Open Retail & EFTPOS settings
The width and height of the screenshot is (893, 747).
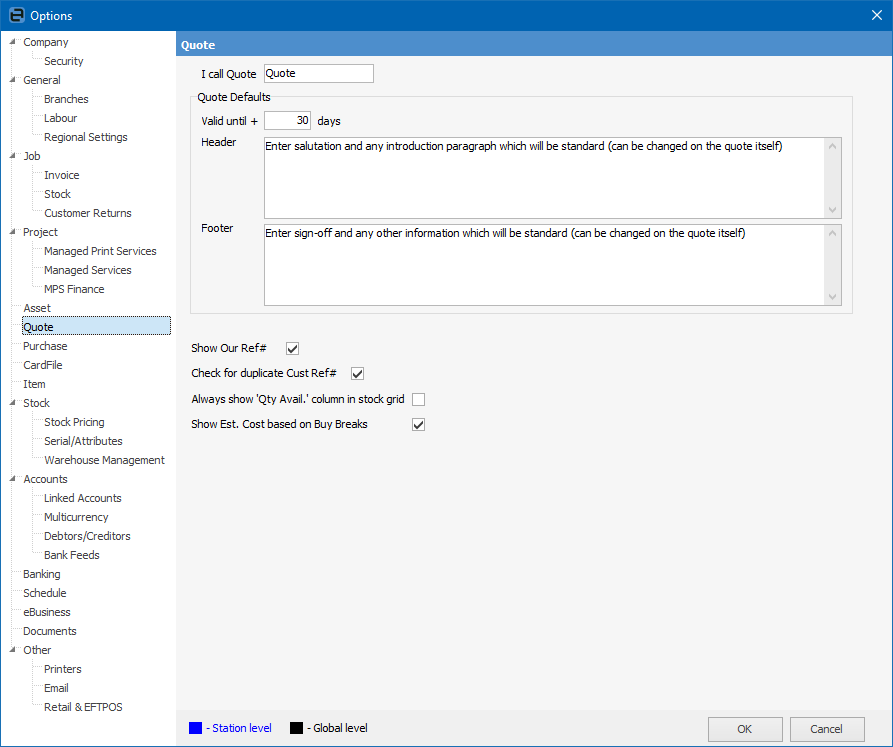(83, 707)
